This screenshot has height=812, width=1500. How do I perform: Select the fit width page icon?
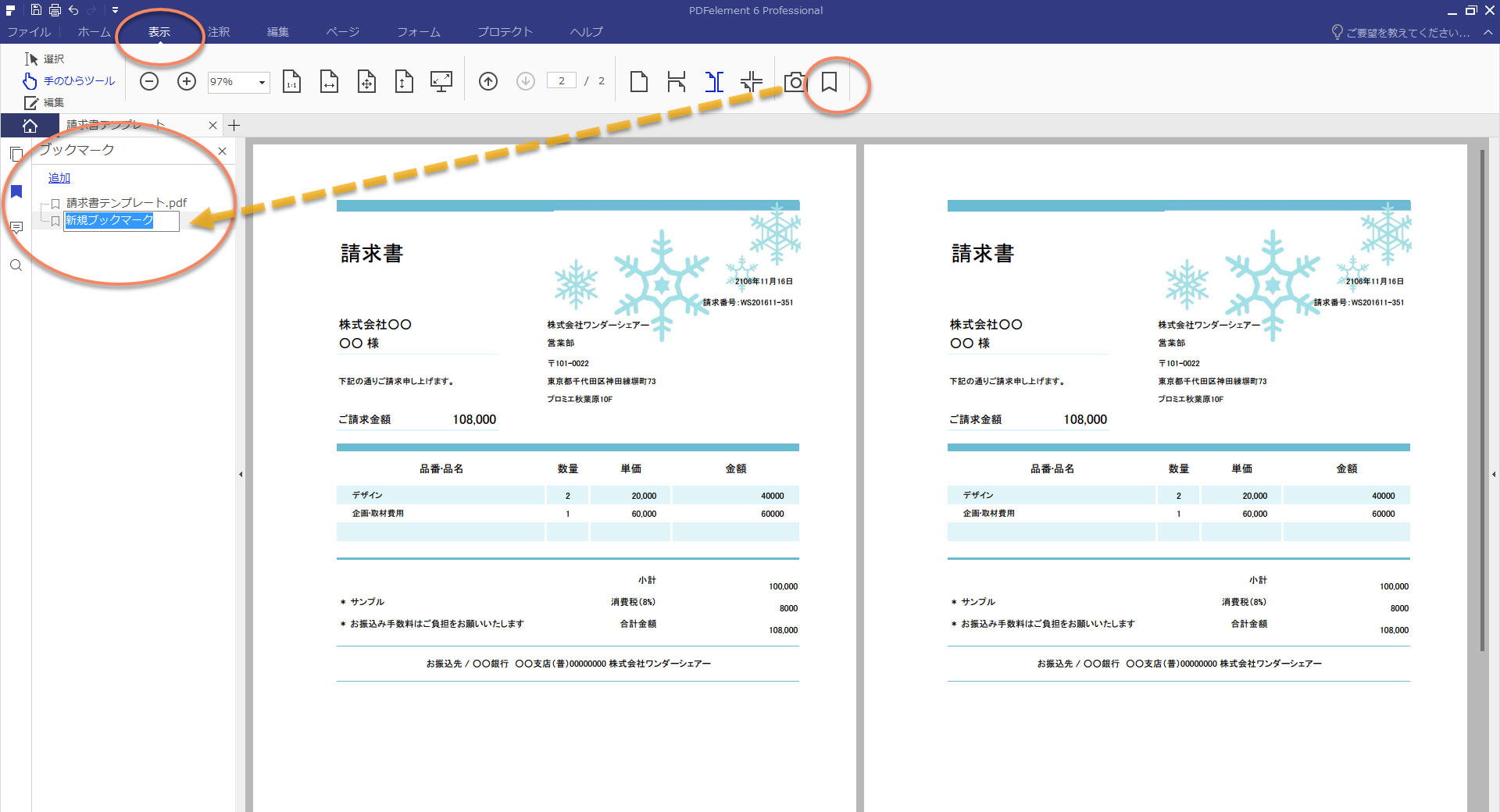(329, 81)
